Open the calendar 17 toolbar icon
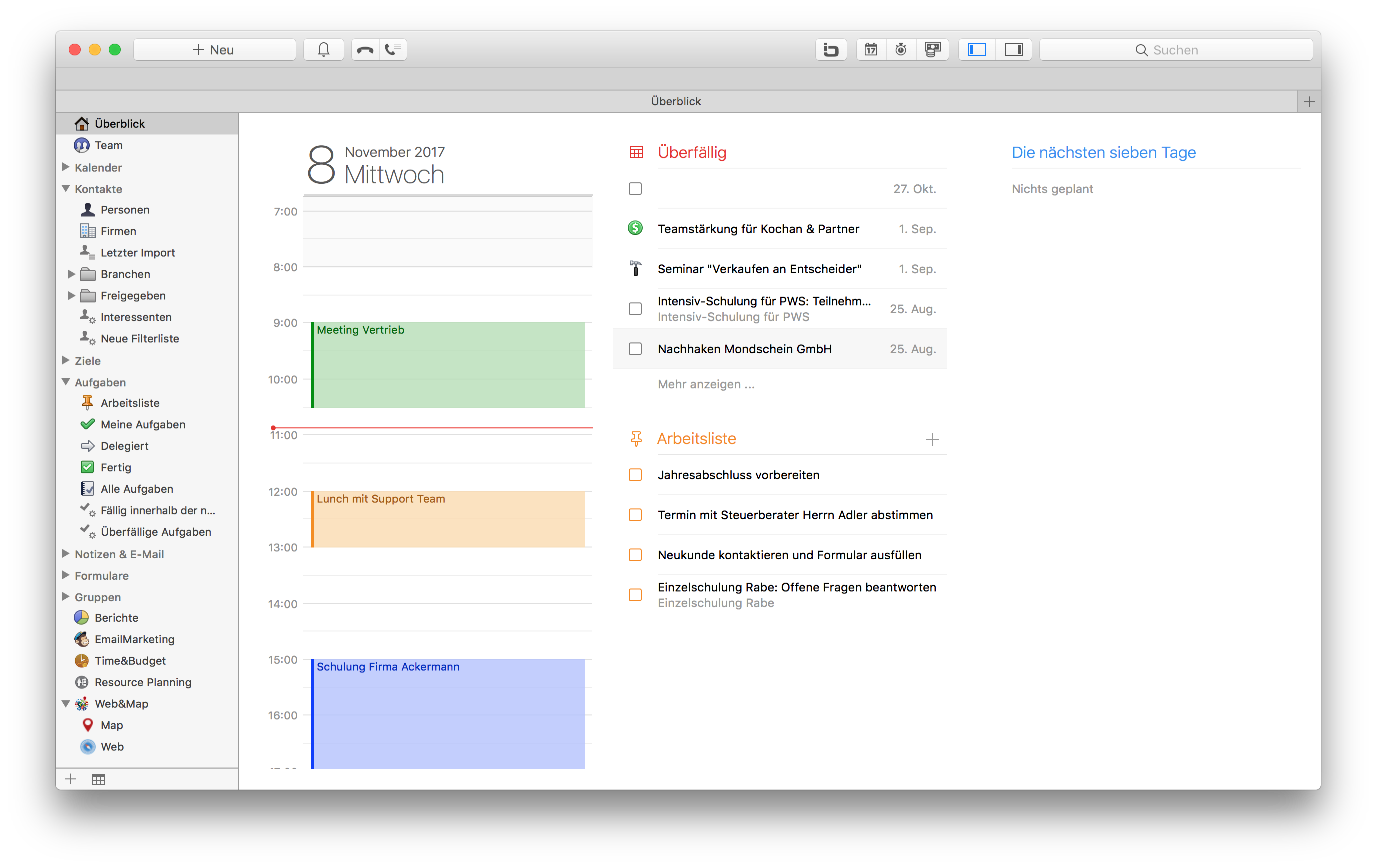1377x868 pixels. pyautogui.click(x=871, y=49)
